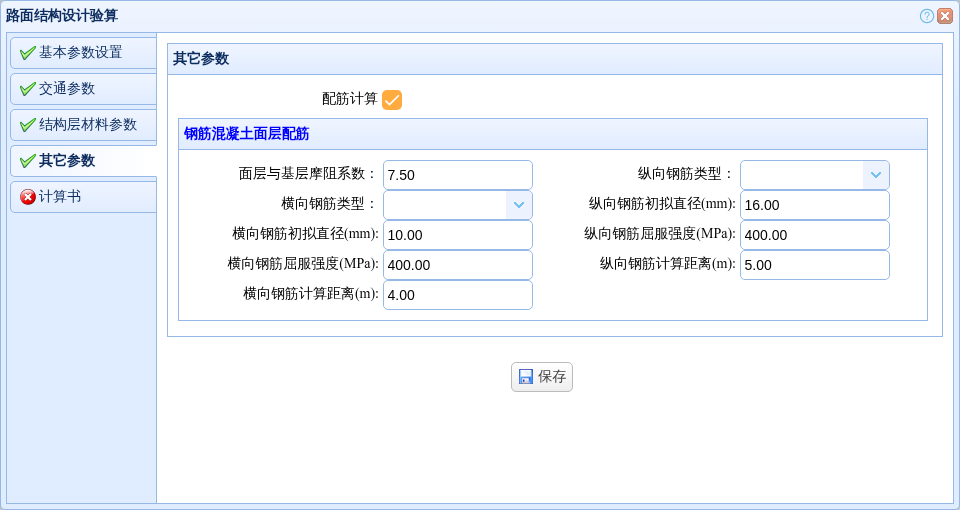Edit 纵向钢筋计算距离 input field
Screen dimensions: 960x510
[814, 265]
